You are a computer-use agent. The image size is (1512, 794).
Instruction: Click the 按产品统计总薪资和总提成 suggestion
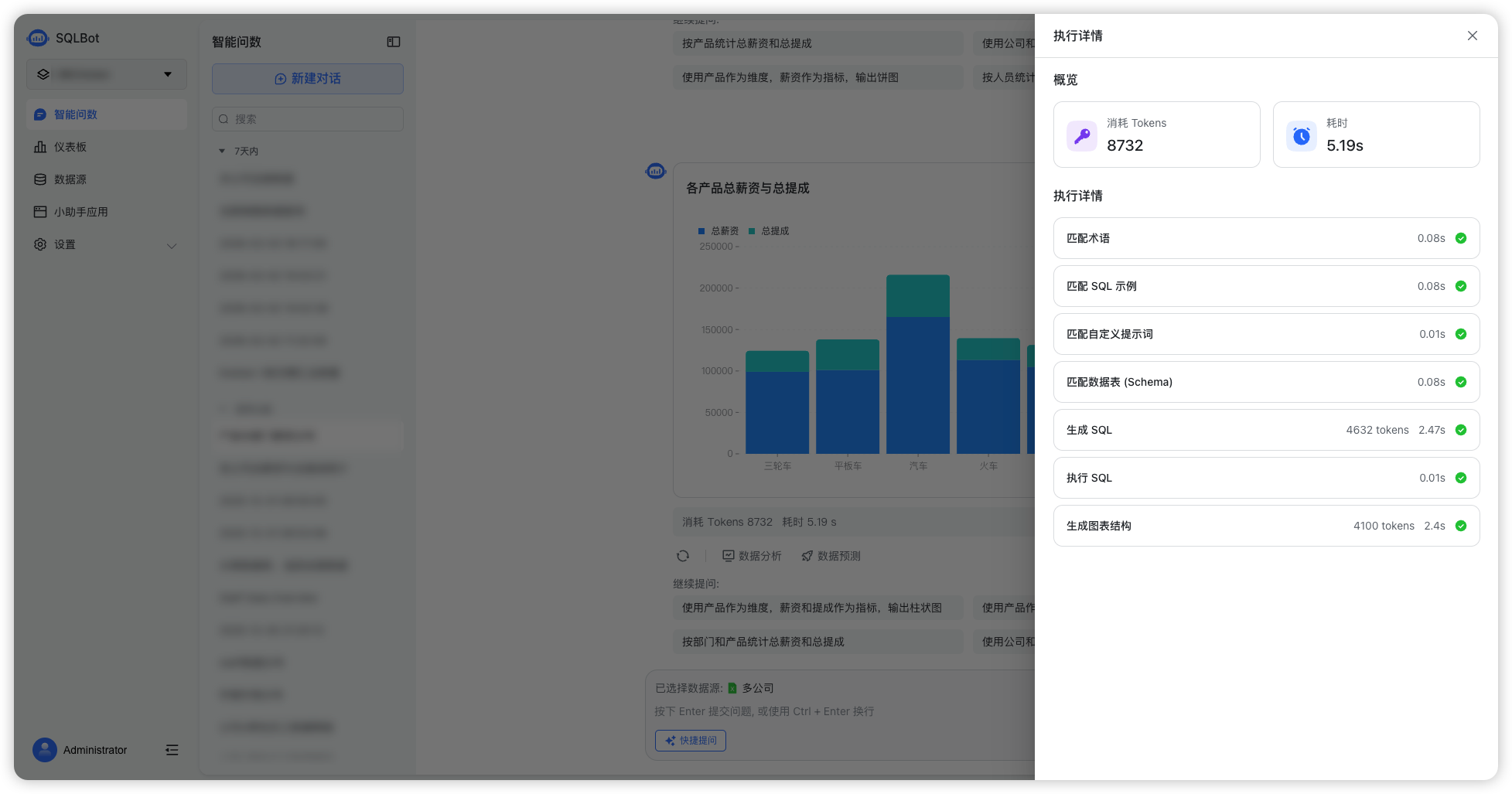(x=743, y=43)
